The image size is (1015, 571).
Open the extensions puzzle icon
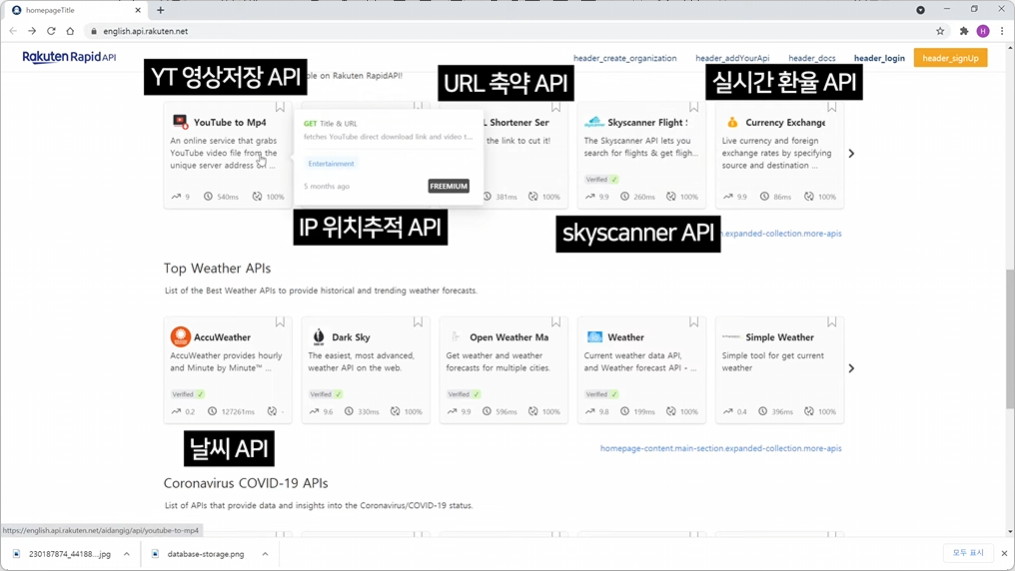pyautogui.click(x=964, y=31)
